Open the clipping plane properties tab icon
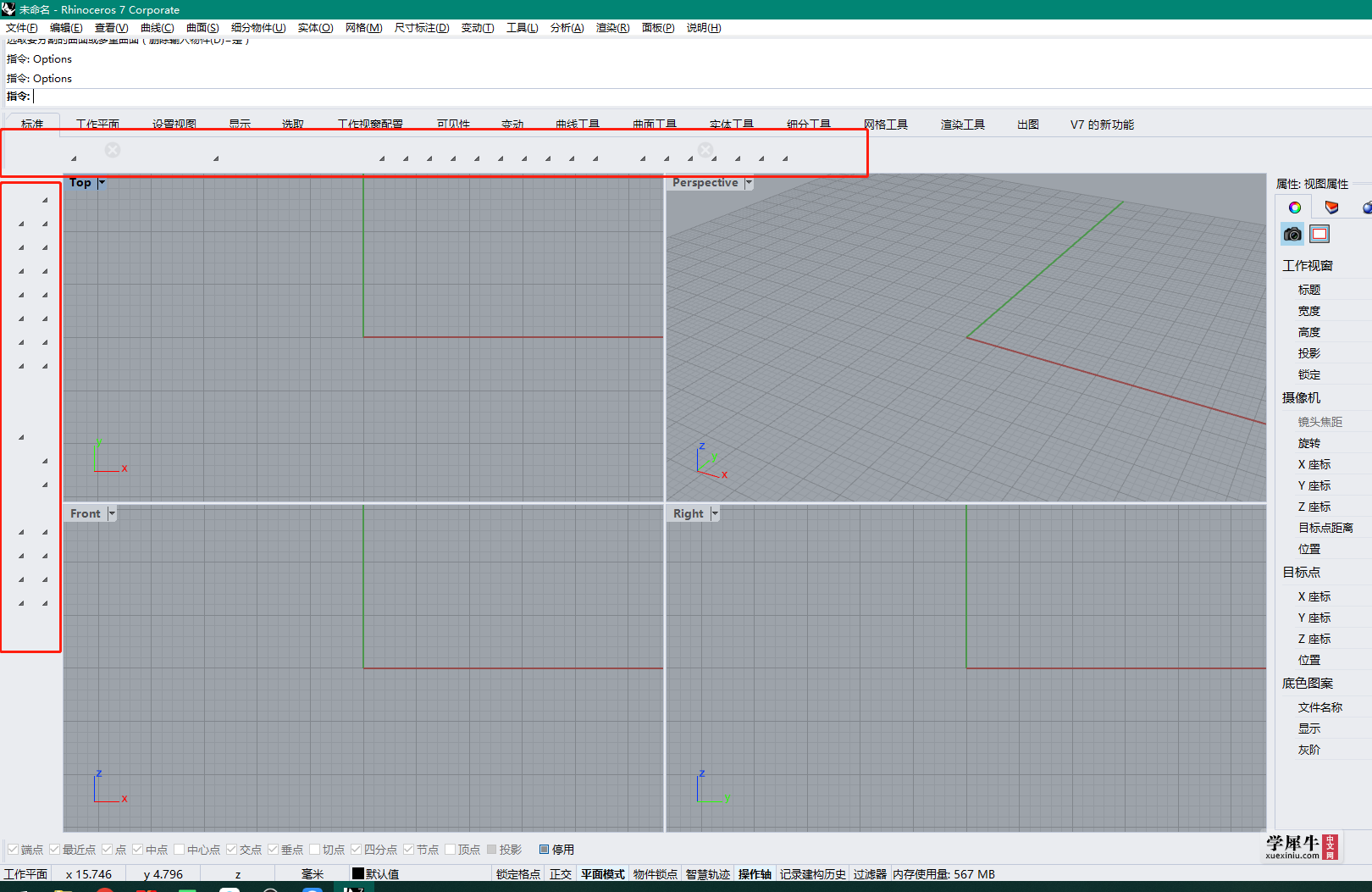Screen dimensions: 1372x892 [1331, 208]
